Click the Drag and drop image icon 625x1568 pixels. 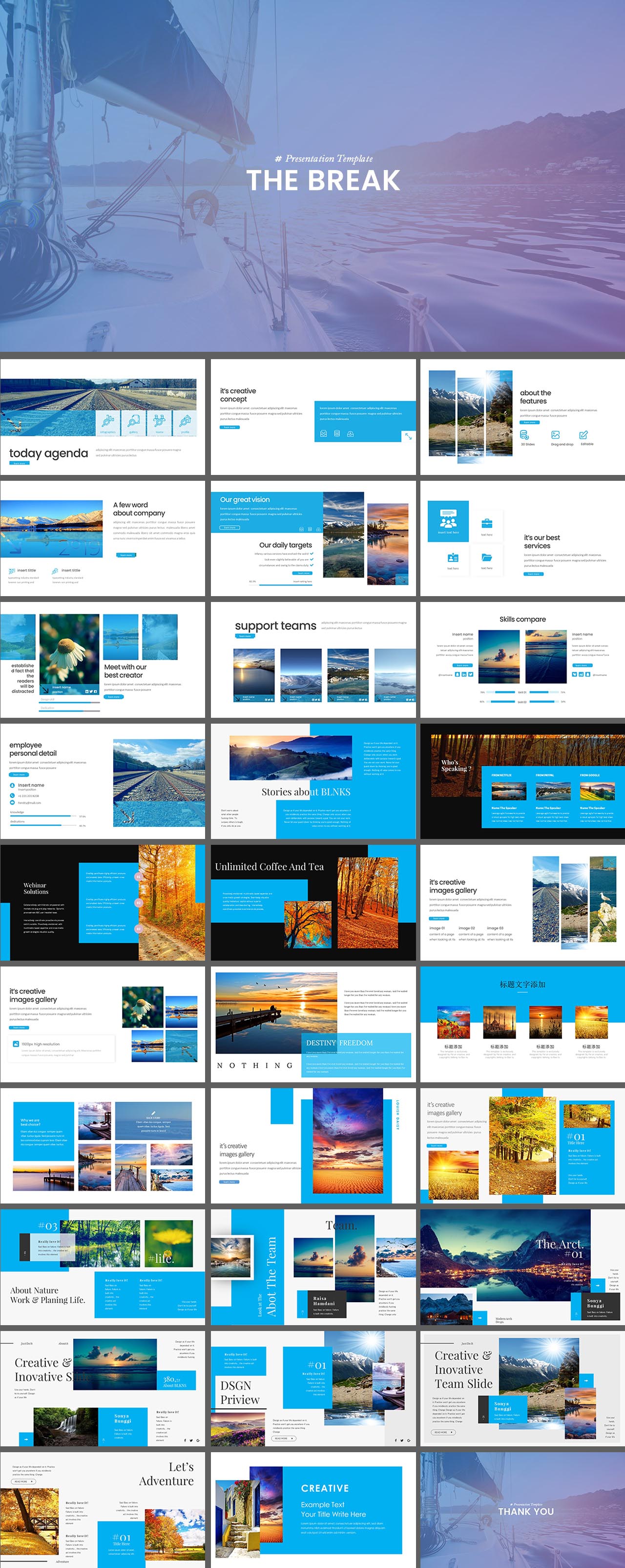[555, 434]
